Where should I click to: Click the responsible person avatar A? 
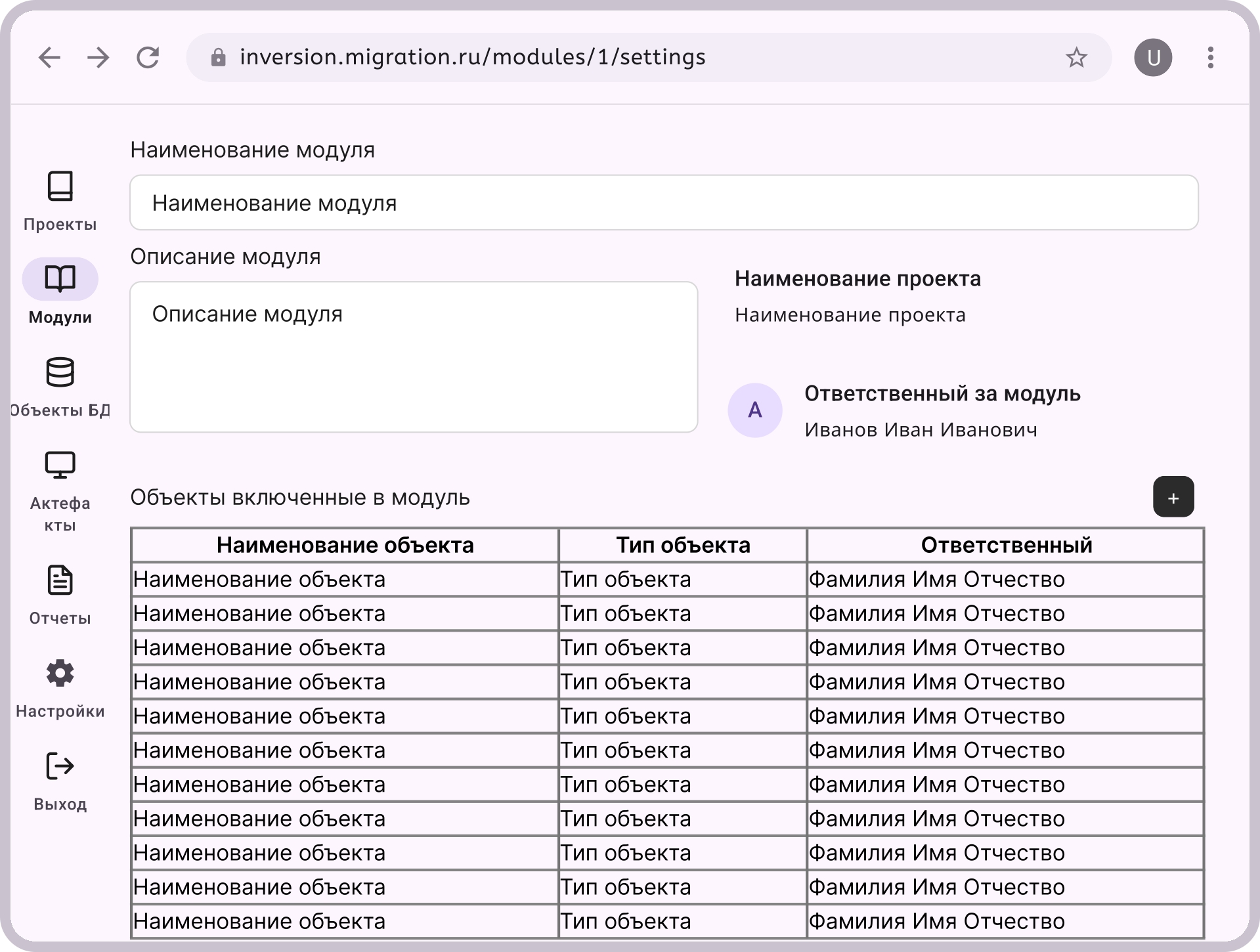coord(755,410)
